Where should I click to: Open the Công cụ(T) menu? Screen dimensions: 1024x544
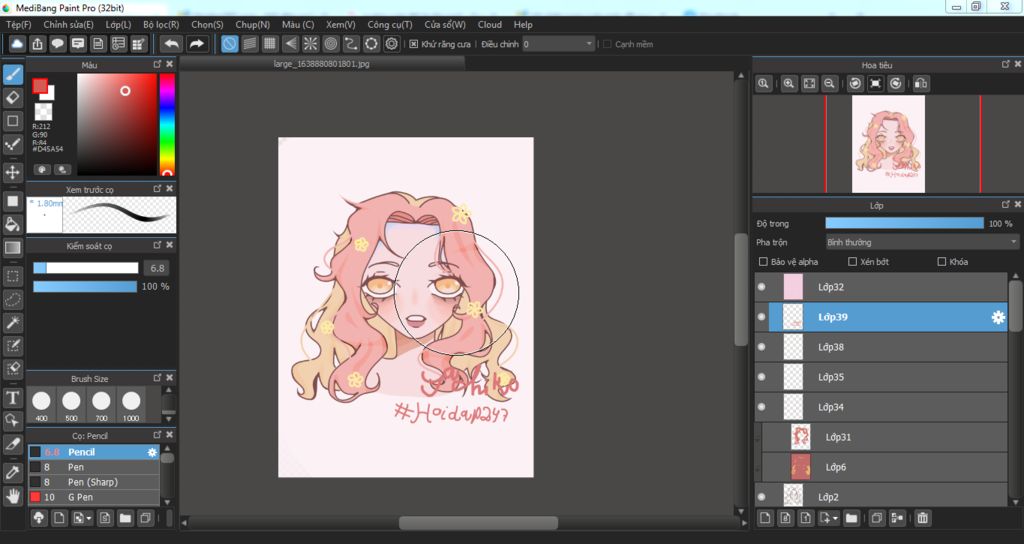click(390, 24)
